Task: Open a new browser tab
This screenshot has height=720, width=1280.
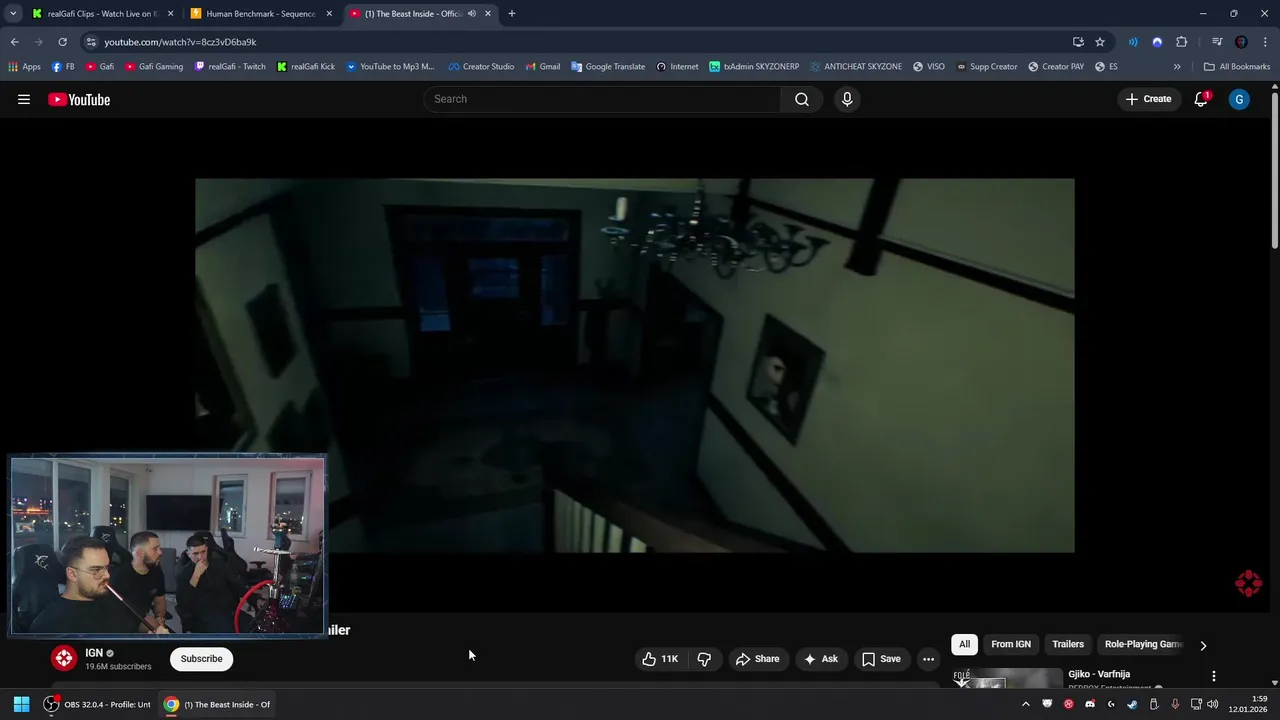Action: [511, 14]
